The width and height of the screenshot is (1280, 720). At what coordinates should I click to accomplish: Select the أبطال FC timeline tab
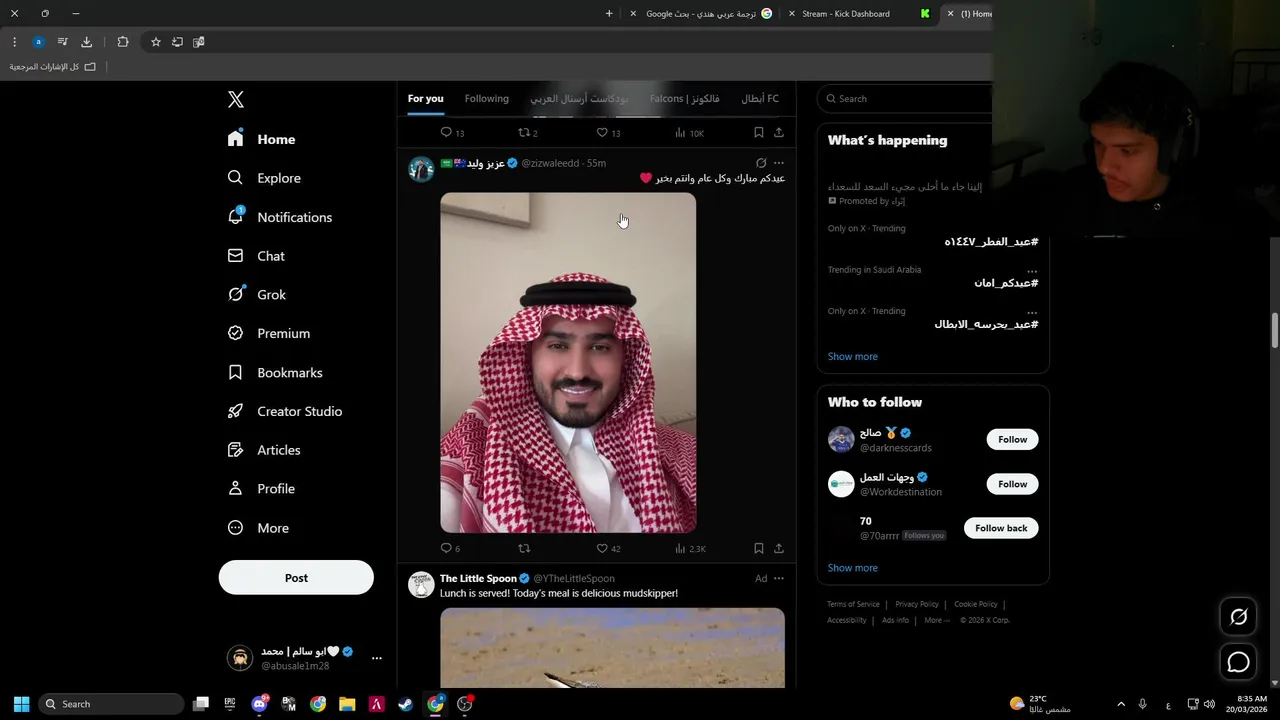[760, 98]
